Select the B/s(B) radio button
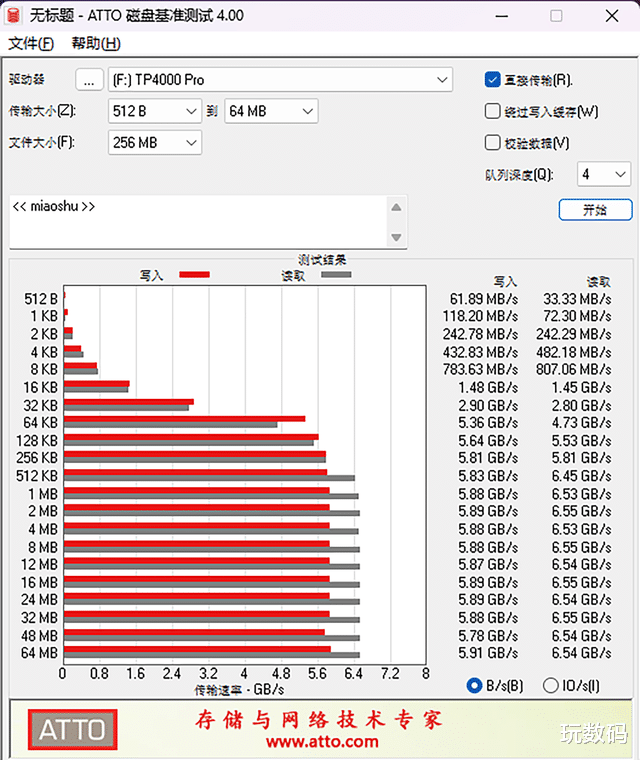Viewport: 640px width, 760px height. (474, 685)
